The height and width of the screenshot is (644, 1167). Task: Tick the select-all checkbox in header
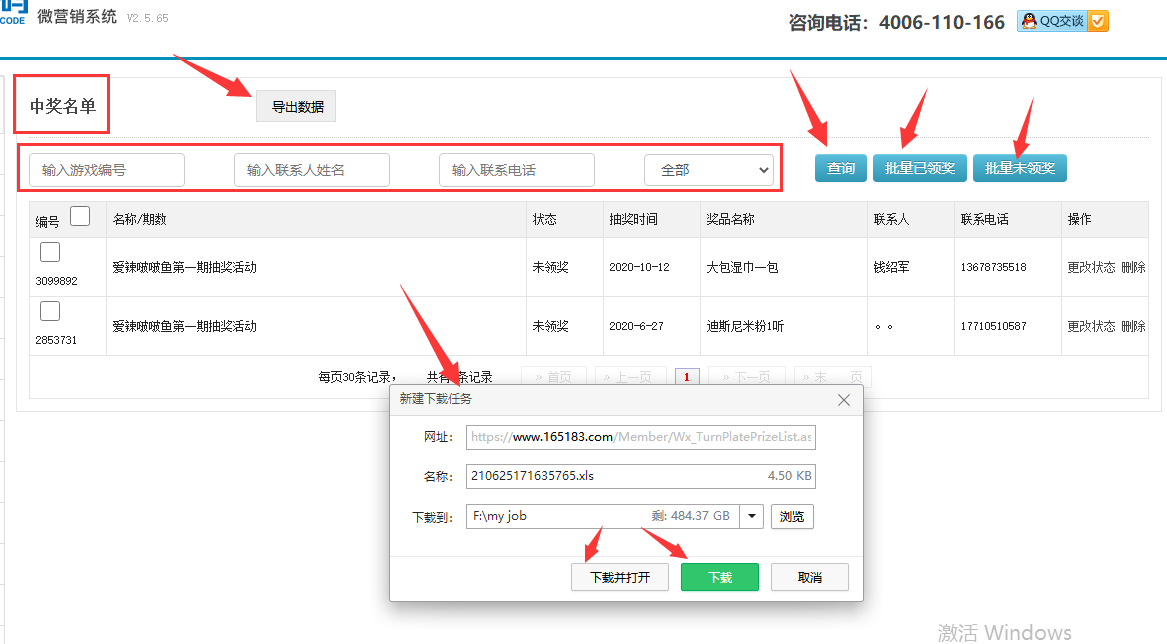(80, 216)
